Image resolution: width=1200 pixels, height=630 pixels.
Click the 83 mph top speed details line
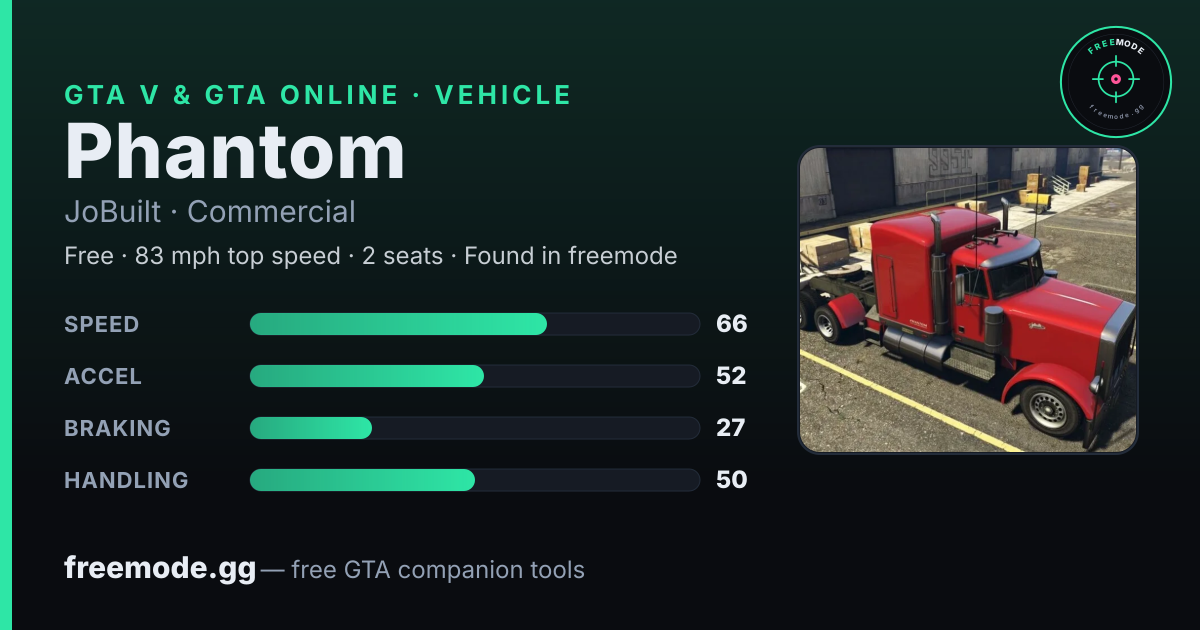pos(371,256)
